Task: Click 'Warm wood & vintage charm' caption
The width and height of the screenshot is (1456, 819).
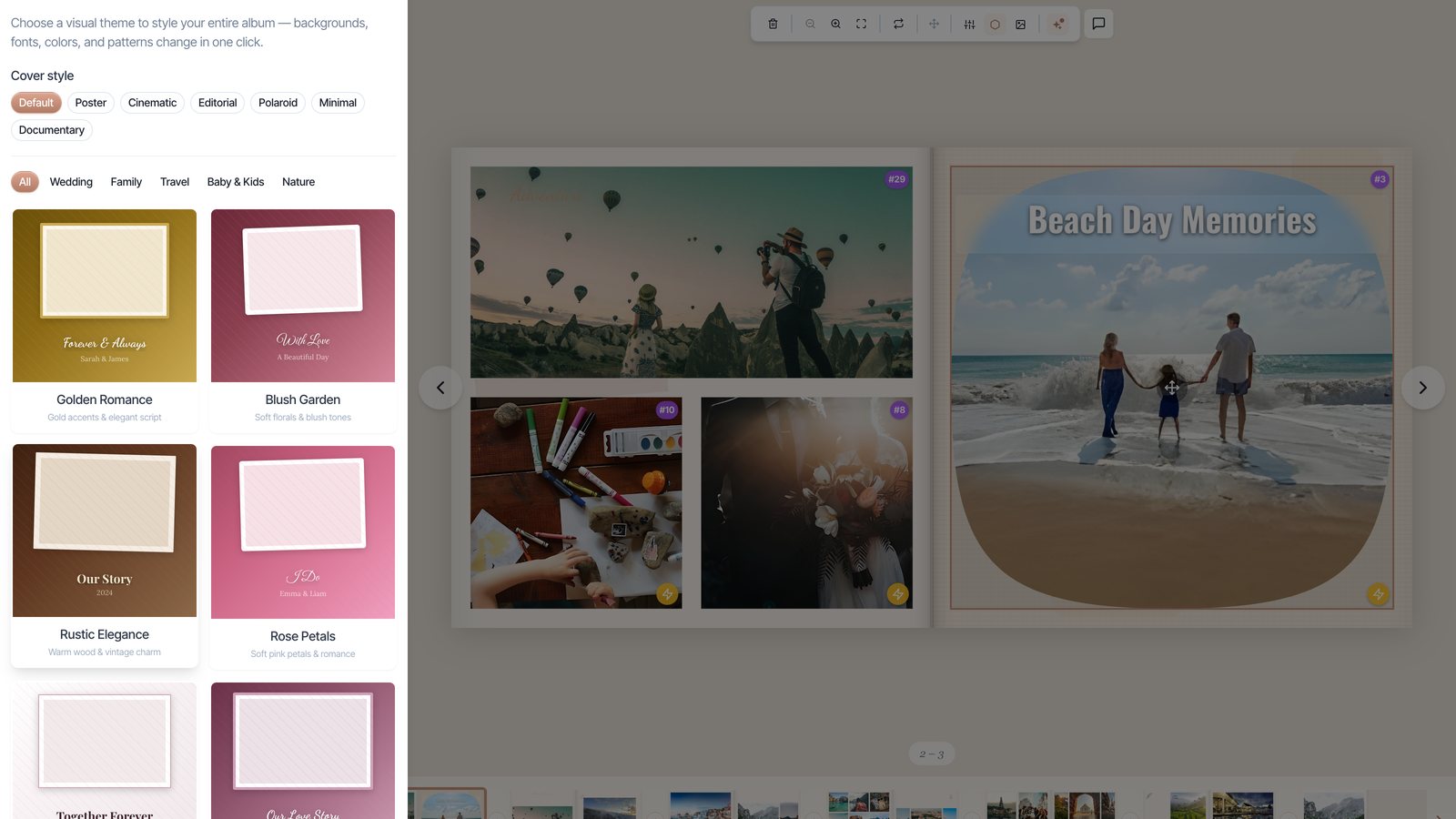Action: [105, 652]
